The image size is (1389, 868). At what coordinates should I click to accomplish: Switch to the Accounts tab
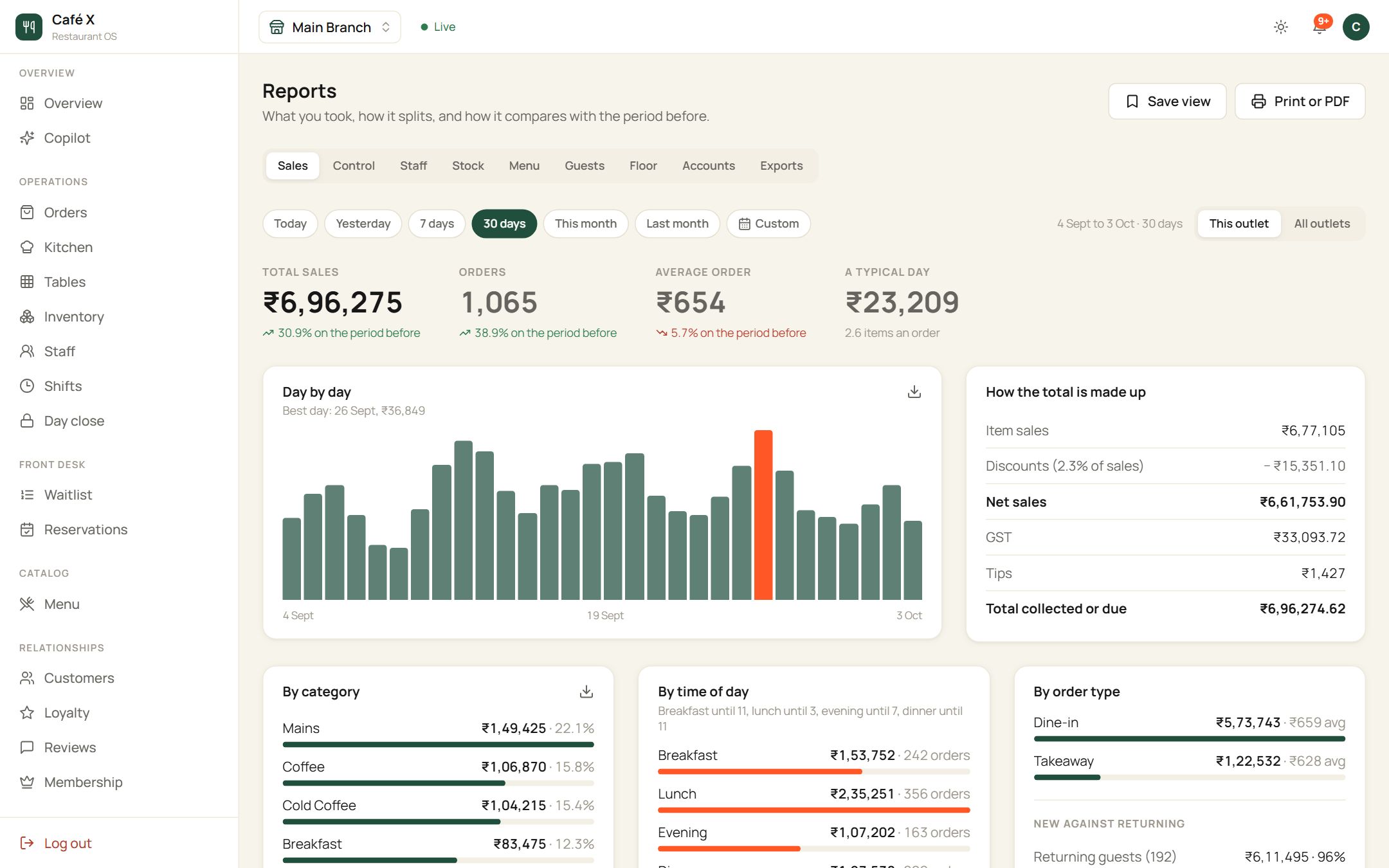(709, 166)
